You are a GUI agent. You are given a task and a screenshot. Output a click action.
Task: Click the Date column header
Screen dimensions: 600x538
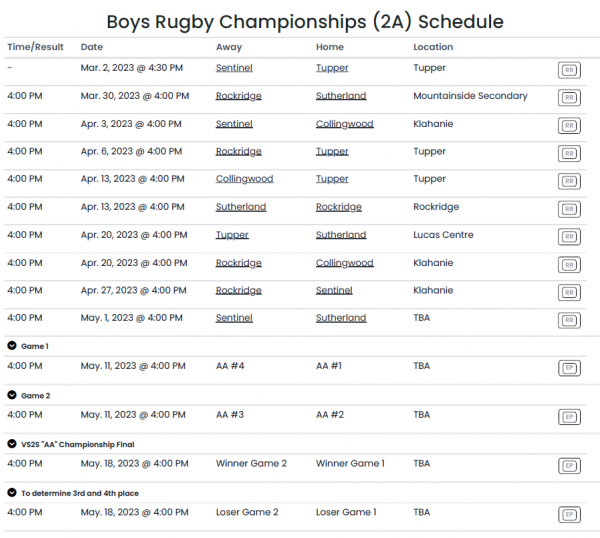[92, 47]
